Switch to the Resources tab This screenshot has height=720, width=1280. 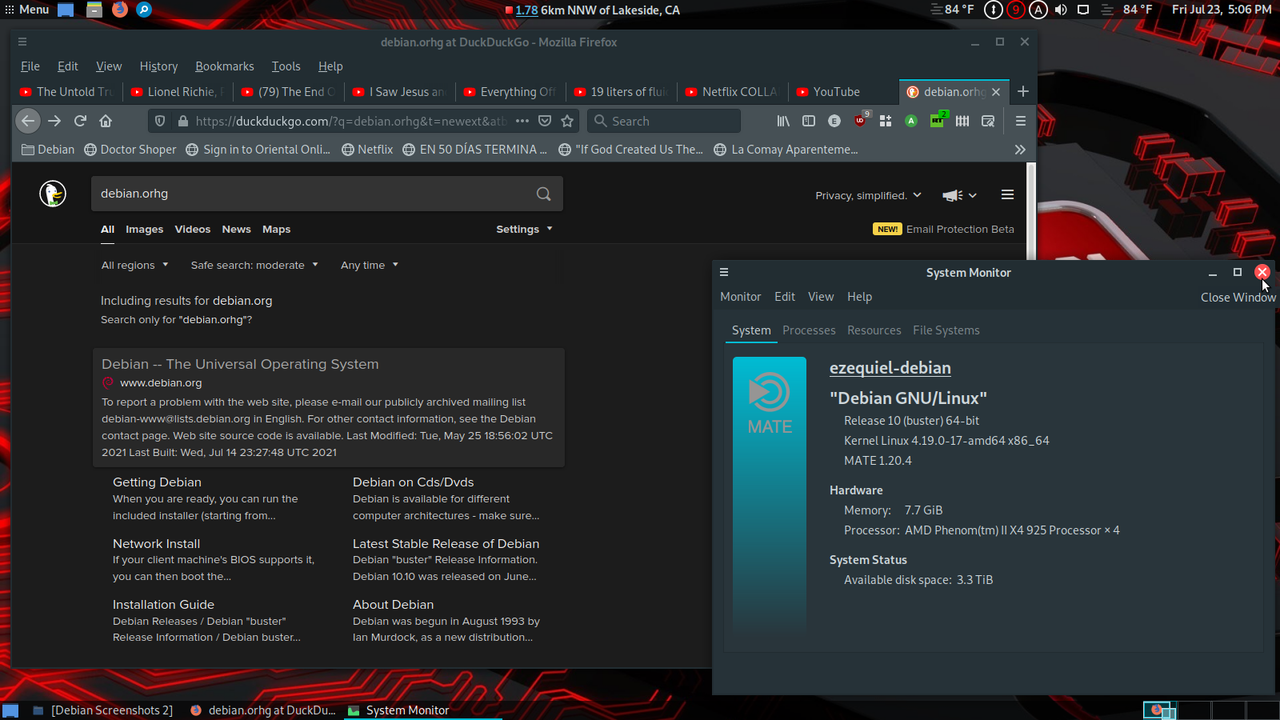[x=874, y=330]
